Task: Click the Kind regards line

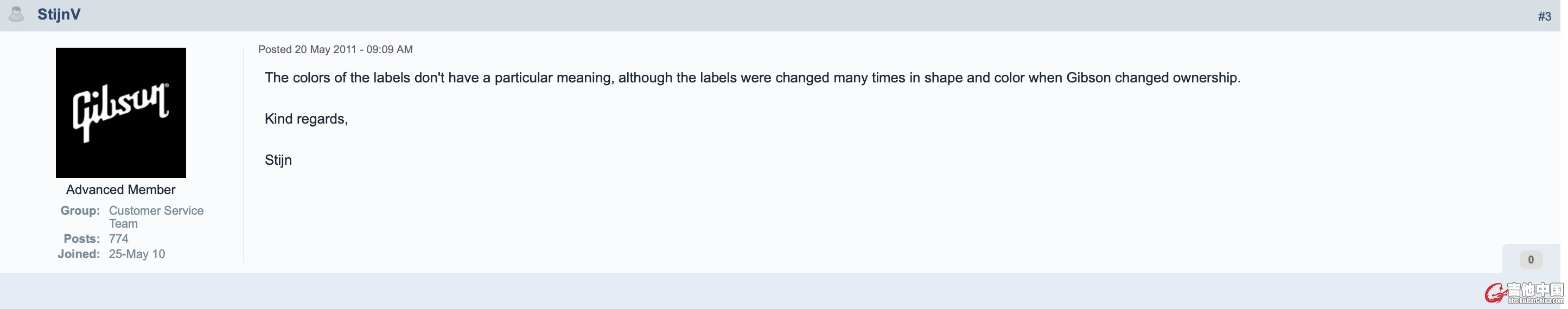Action: coord(306,119)
